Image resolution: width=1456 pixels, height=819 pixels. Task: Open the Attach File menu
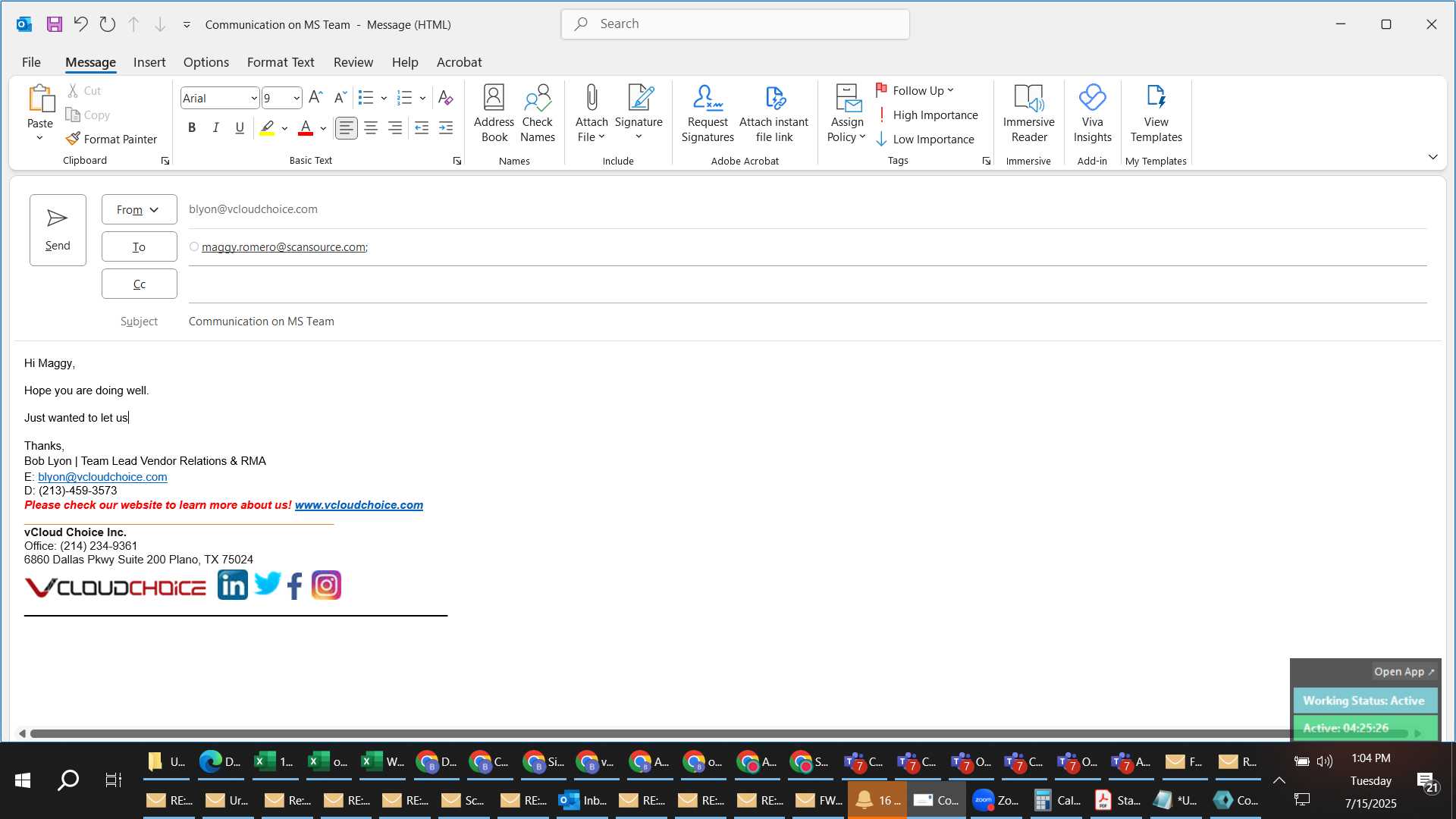[x=591, y=114]
